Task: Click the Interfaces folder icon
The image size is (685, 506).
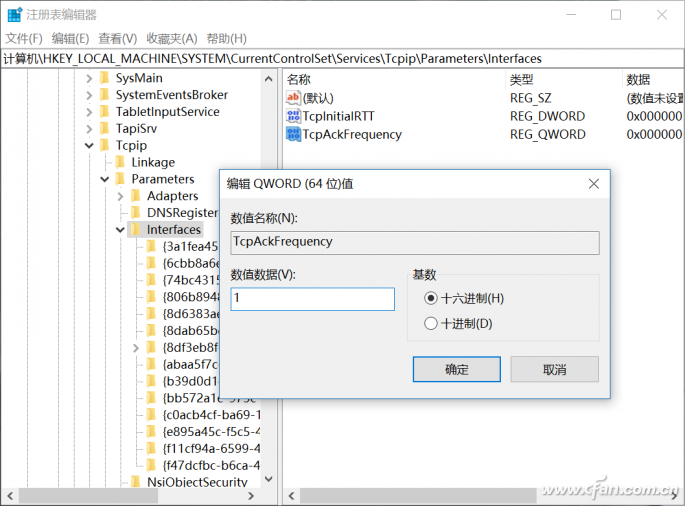Action: click(136, 229)
